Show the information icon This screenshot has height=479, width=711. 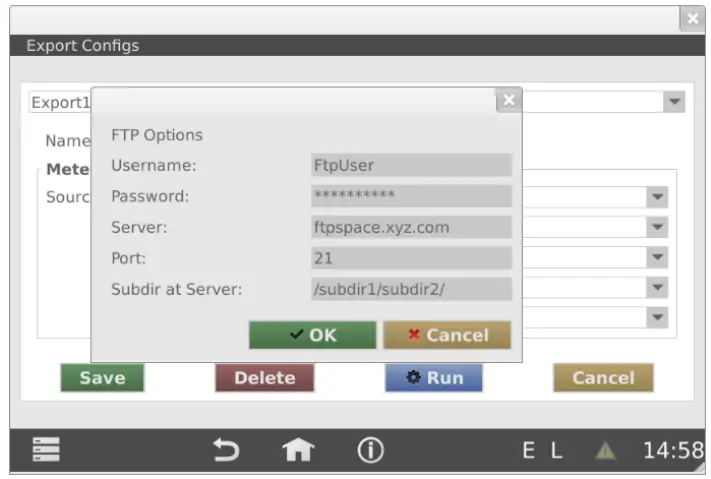370,450
